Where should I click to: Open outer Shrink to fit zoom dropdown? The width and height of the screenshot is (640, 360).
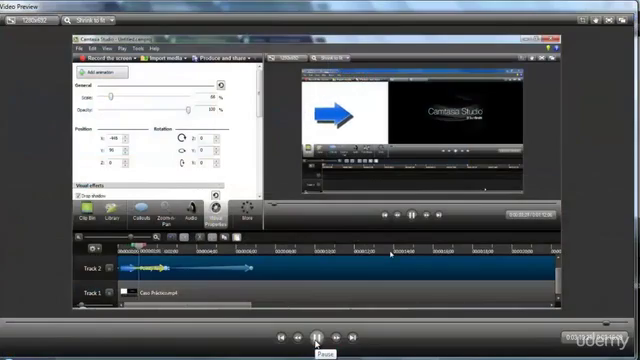pos(89,20)
